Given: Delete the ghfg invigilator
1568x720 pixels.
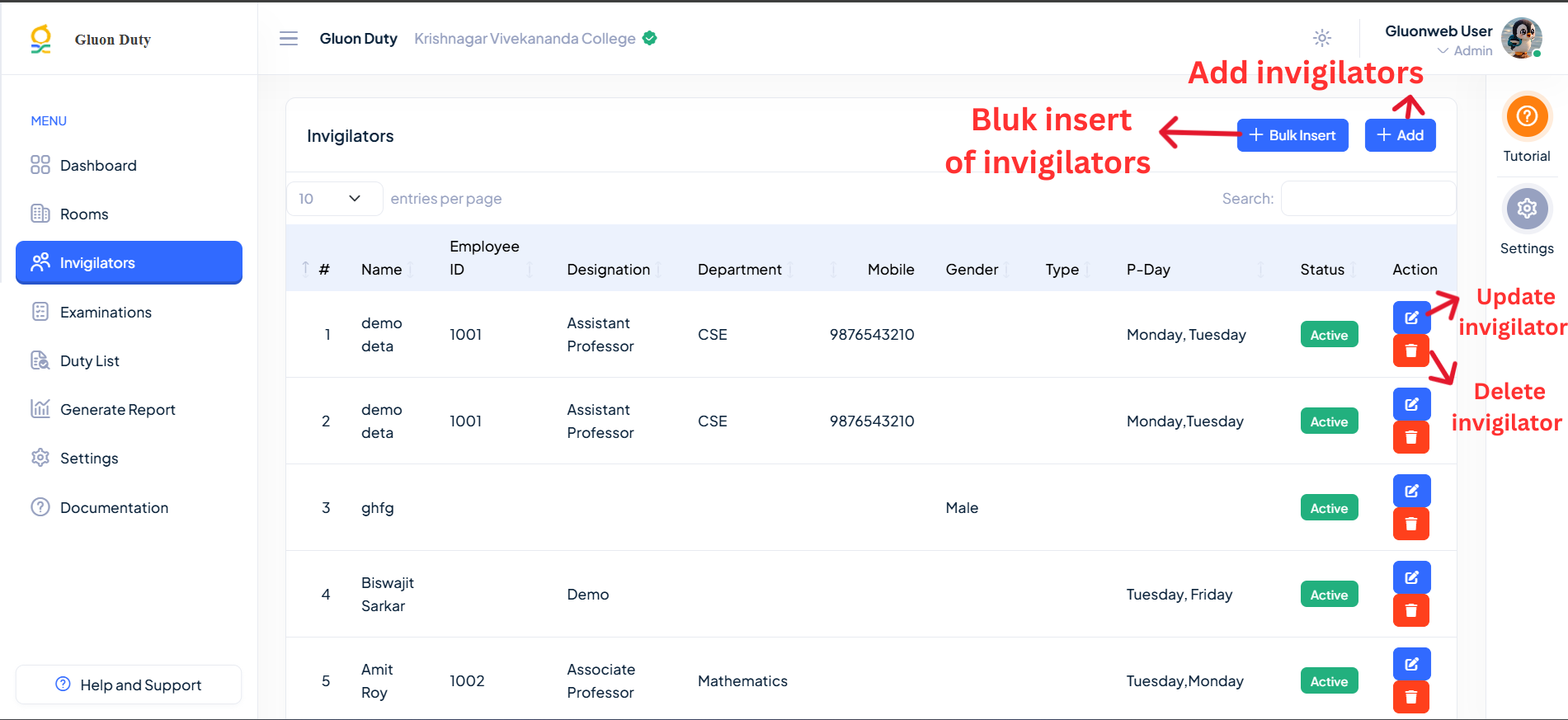Looking at the screenshot, I should click(x=1411, y=524).
